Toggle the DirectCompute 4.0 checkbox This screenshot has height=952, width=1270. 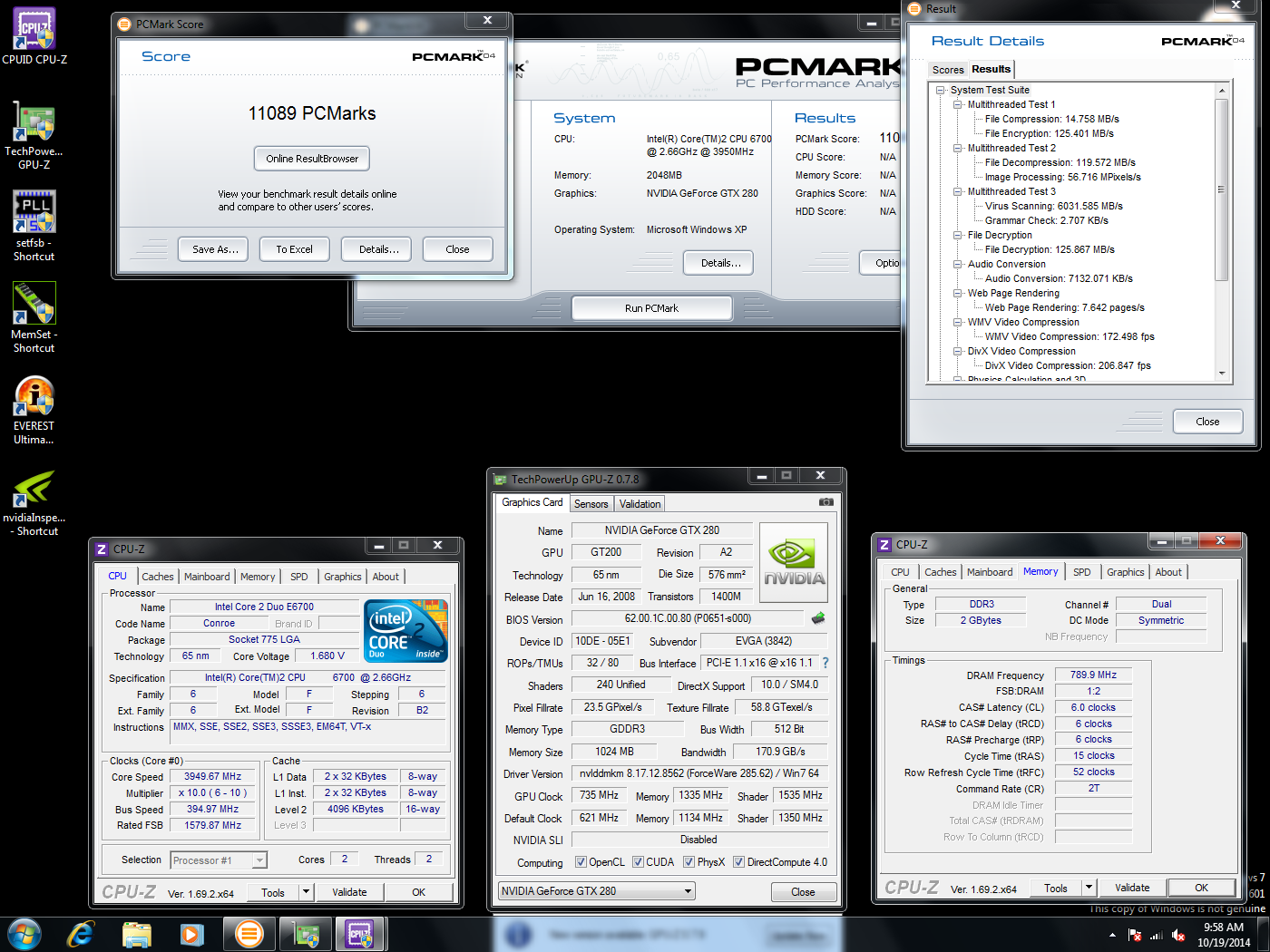[x=738, y=862]
